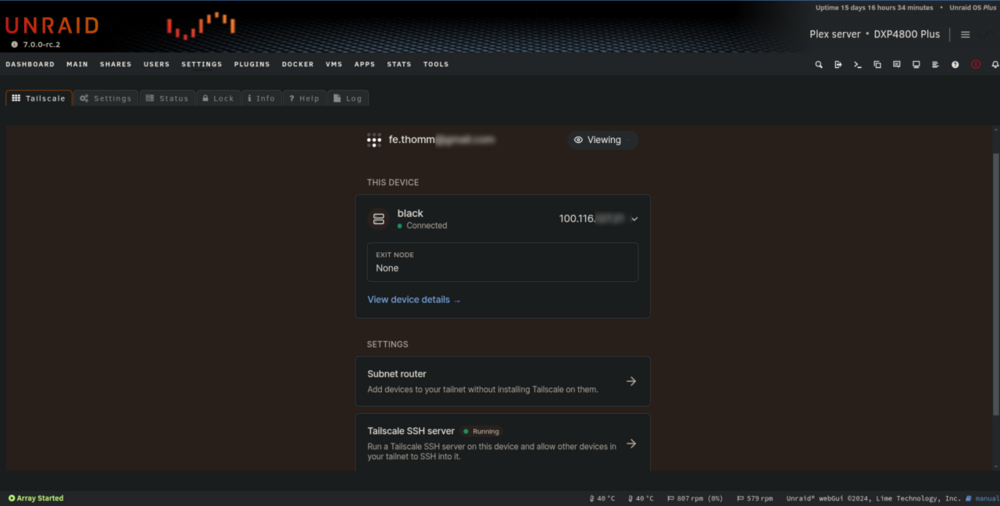This screenshot has height=506, width=1000.
Task: Open the Docker menu item
Action: pos(298,64)
